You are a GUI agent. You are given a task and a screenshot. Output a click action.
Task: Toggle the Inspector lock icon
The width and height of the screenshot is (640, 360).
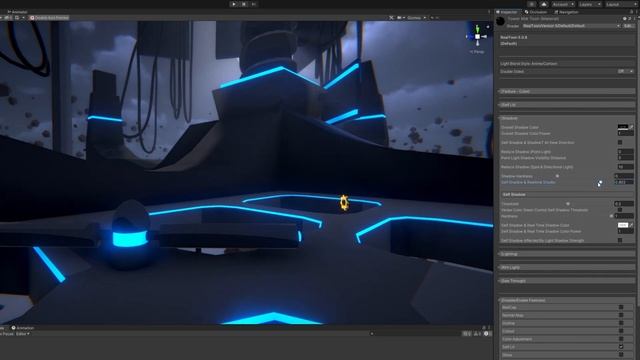coord(631,12)
